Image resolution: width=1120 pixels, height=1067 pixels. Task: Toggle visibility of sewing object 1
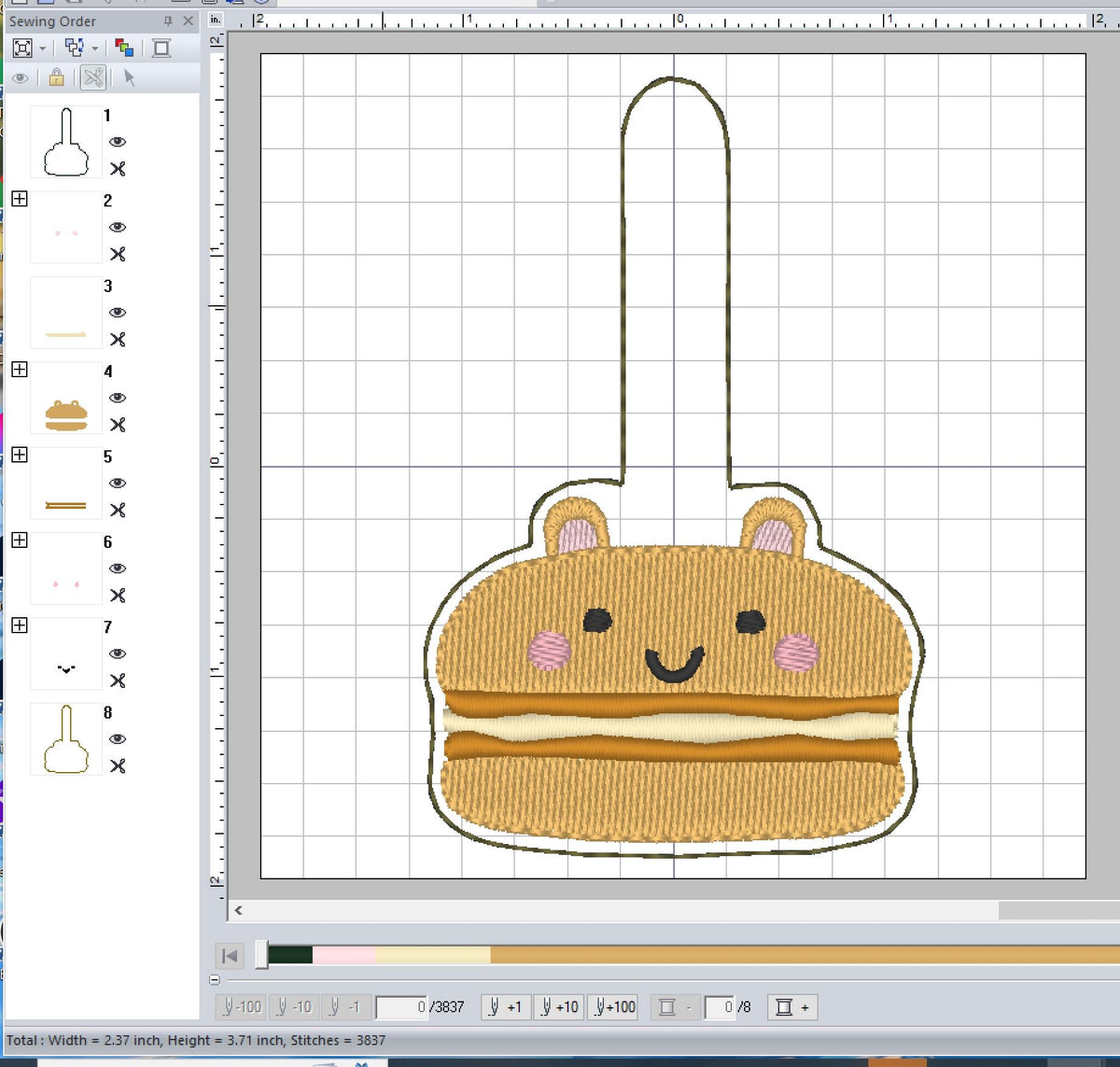(x=118, y=143)
